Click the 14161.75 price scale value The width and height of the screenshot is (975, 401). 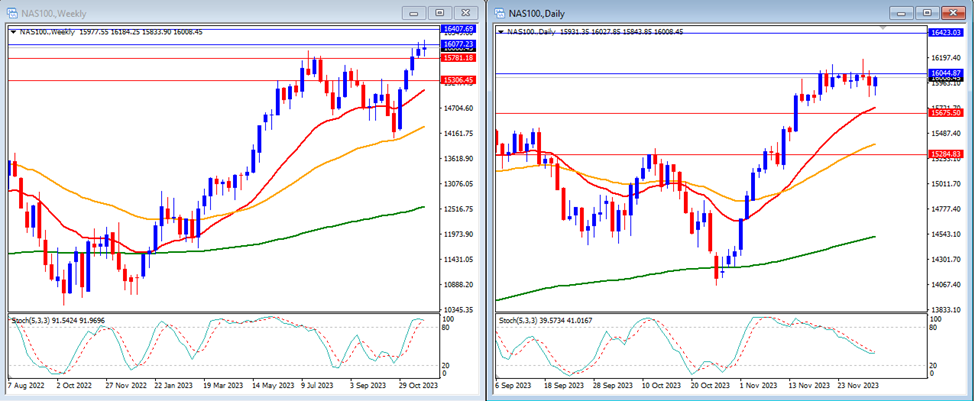pyautogui.click(x=456, y=134)
